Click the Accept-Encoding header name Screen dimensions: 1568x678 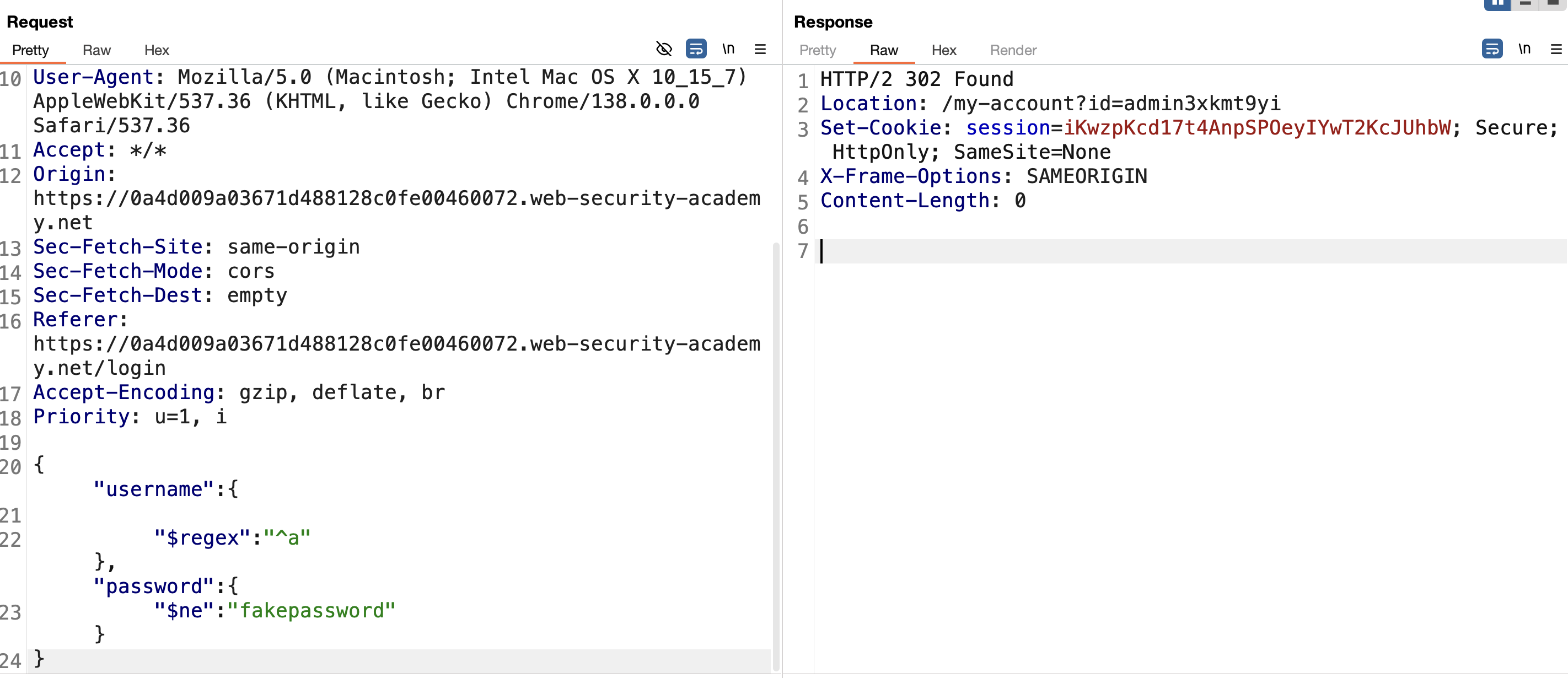coord(123,392)
